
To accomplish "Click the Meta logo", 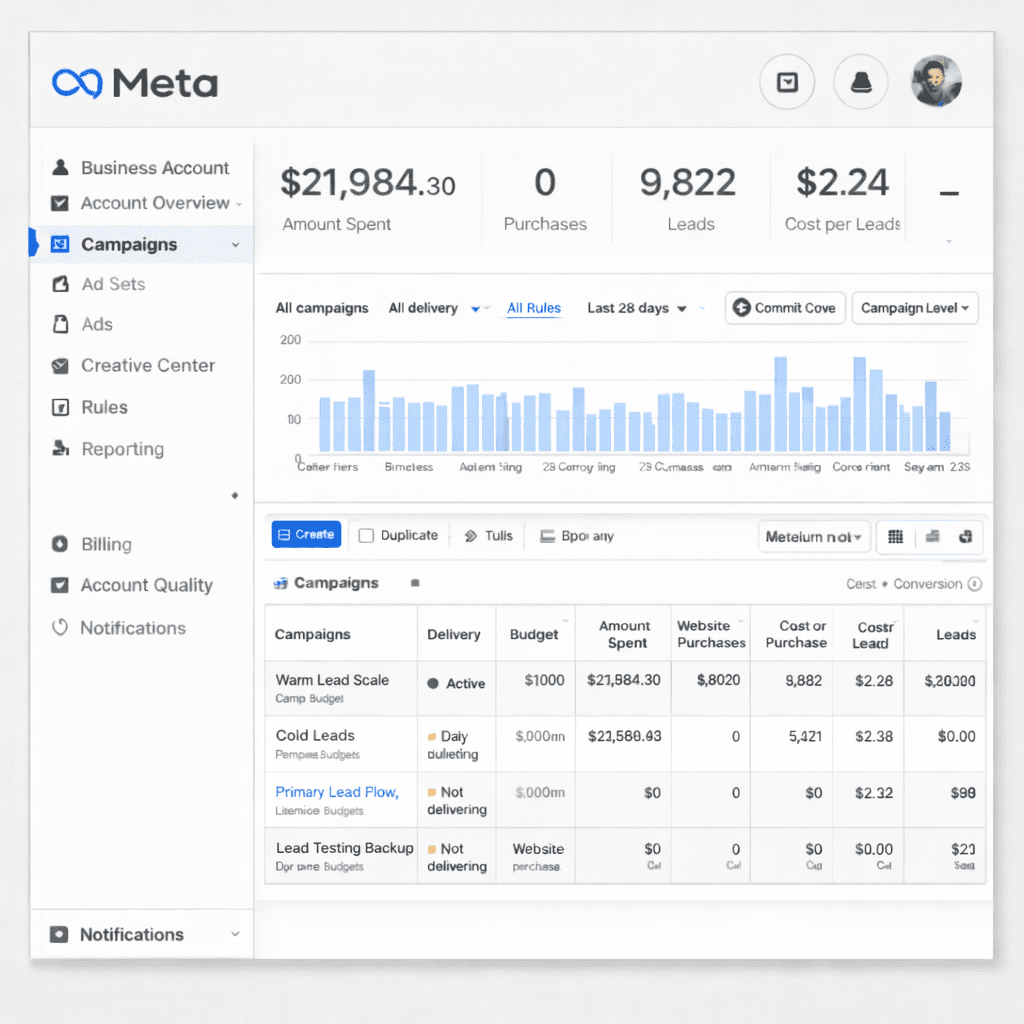I will click(135, 83).
